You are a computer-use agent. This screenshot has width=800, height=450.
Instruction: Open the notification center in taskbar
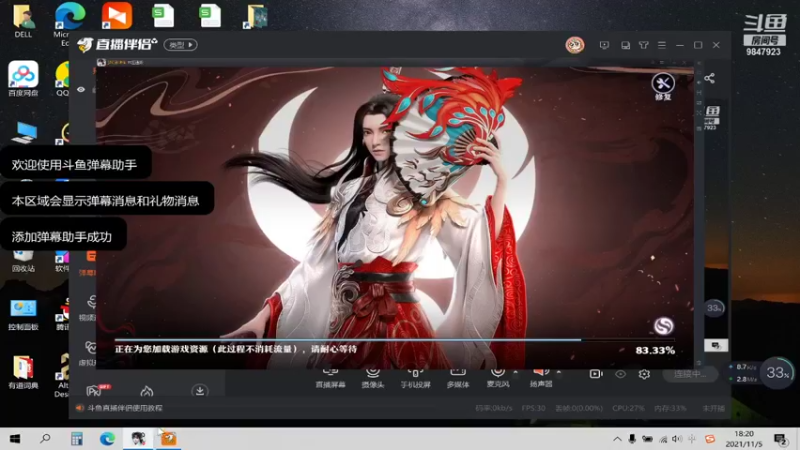[780, 439]
